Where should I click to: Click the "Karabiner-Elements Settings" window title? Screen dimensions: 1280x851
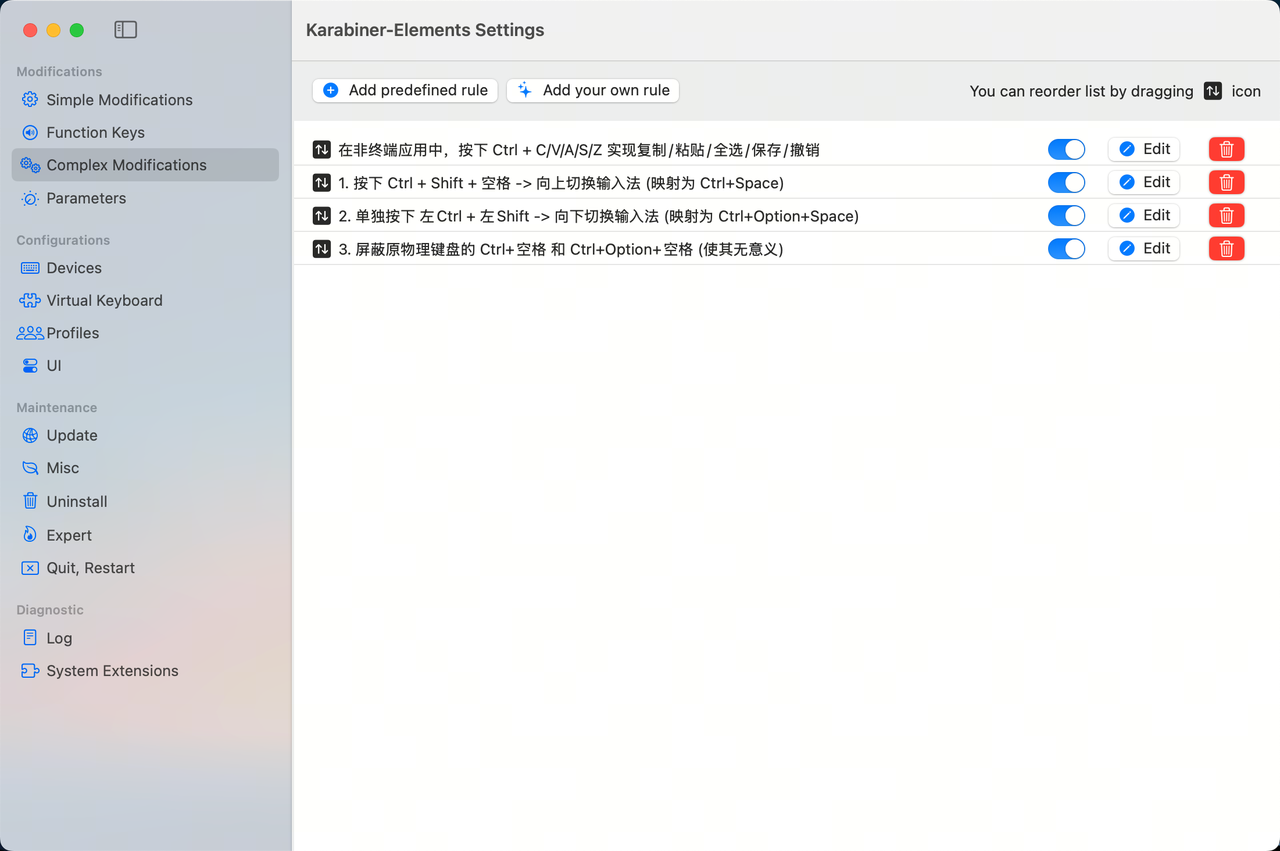tap(425, 30)
